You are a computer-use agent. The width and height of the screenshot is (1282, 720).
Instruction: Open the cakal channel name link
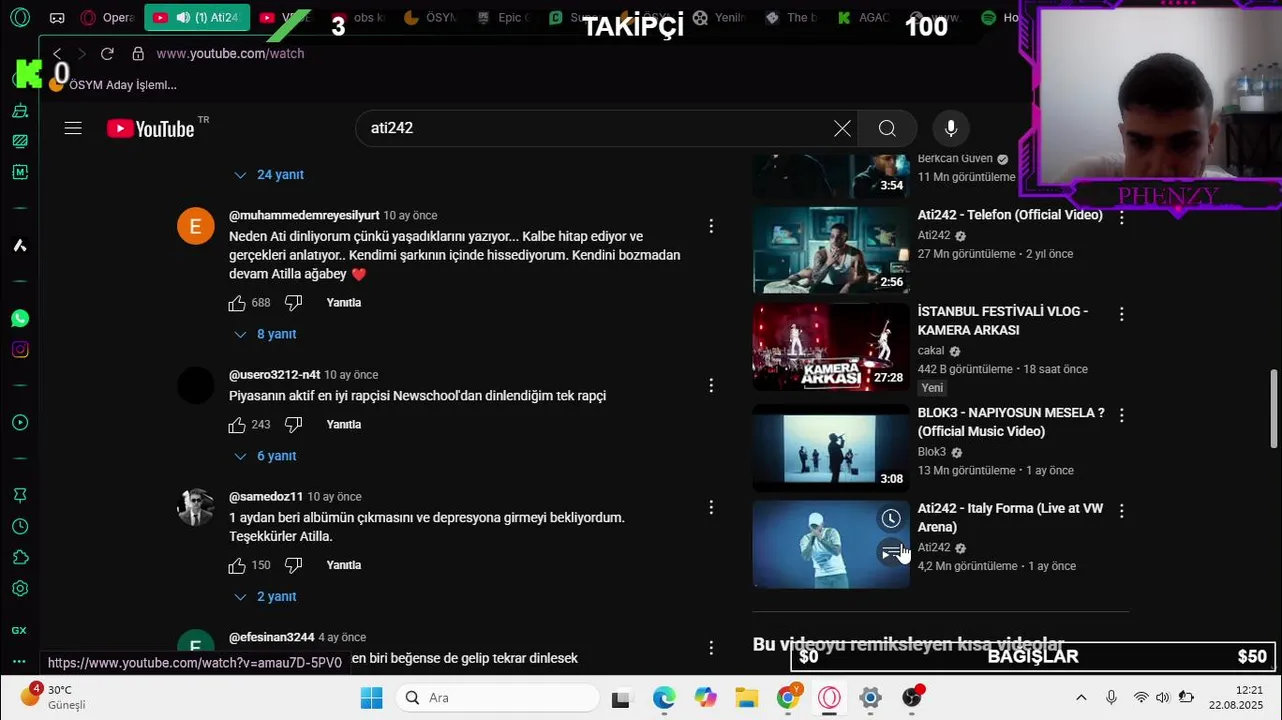931,351
